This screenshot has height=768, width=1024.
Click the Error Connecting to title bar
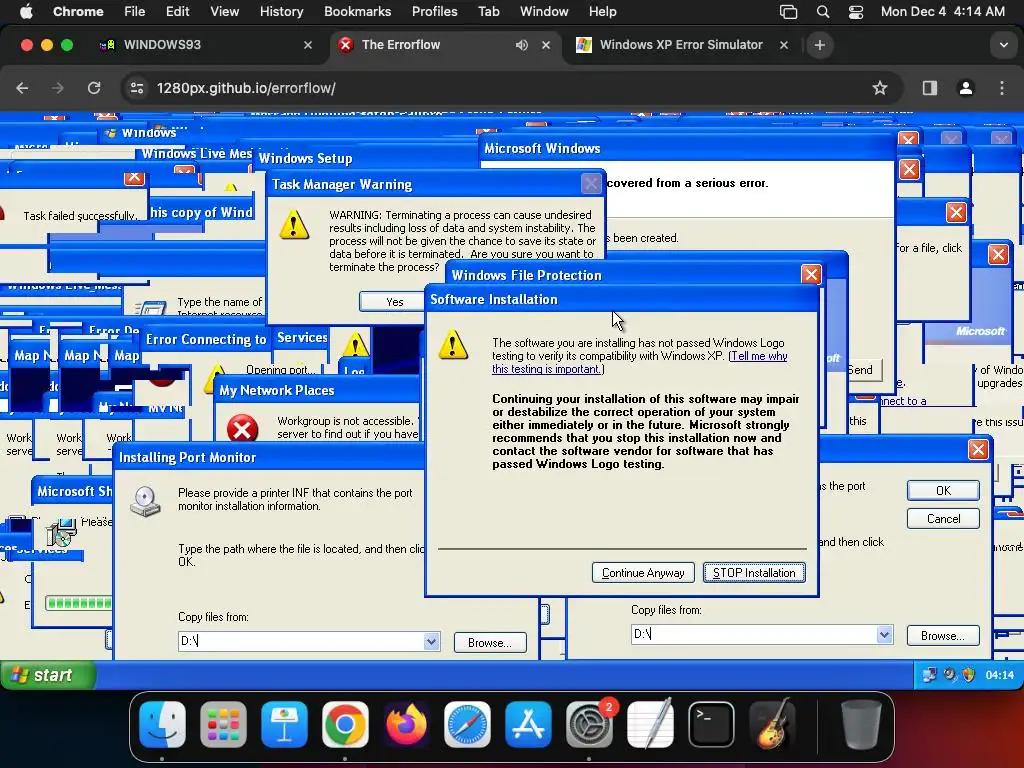coord(206,340)
